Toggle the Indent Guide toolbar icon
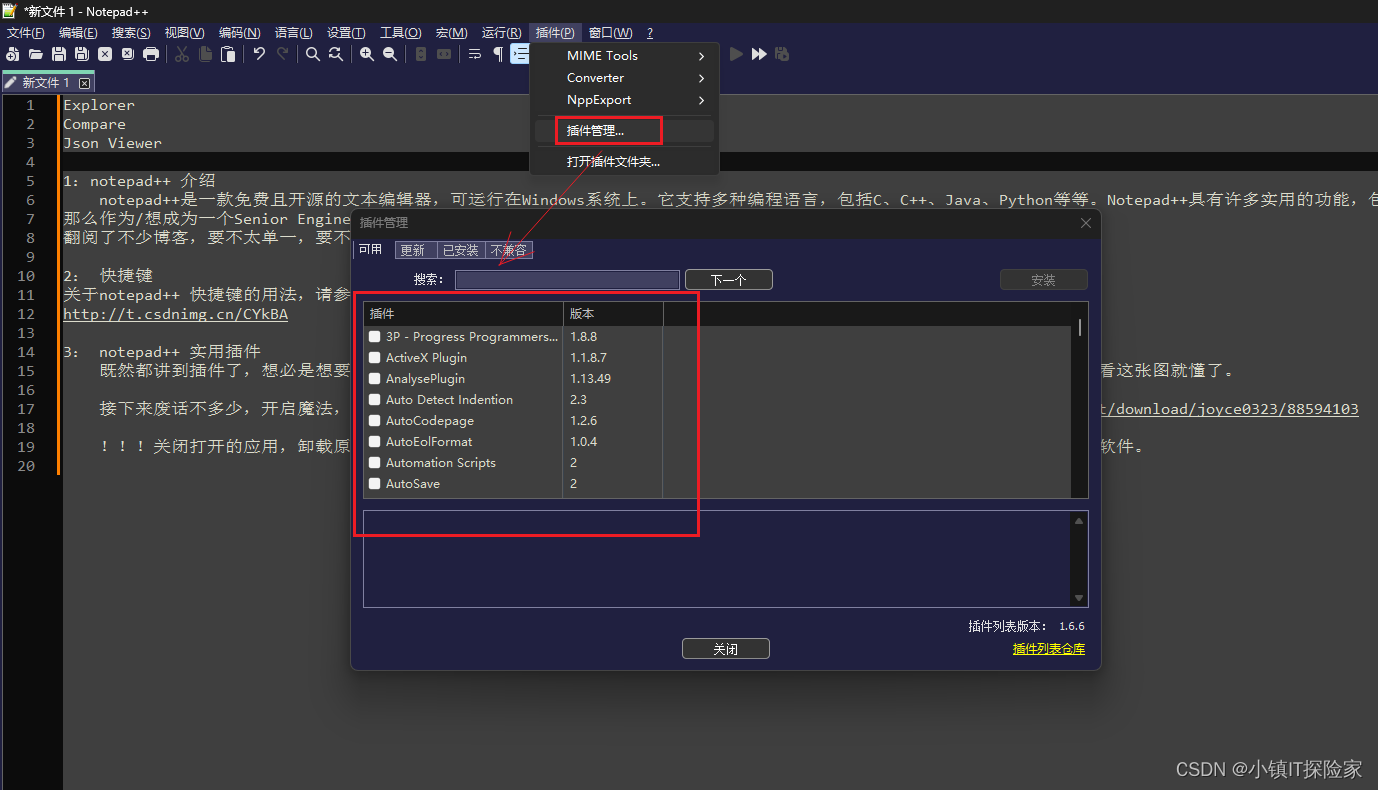The image size is (1378, 790). (x=520, y=54)
